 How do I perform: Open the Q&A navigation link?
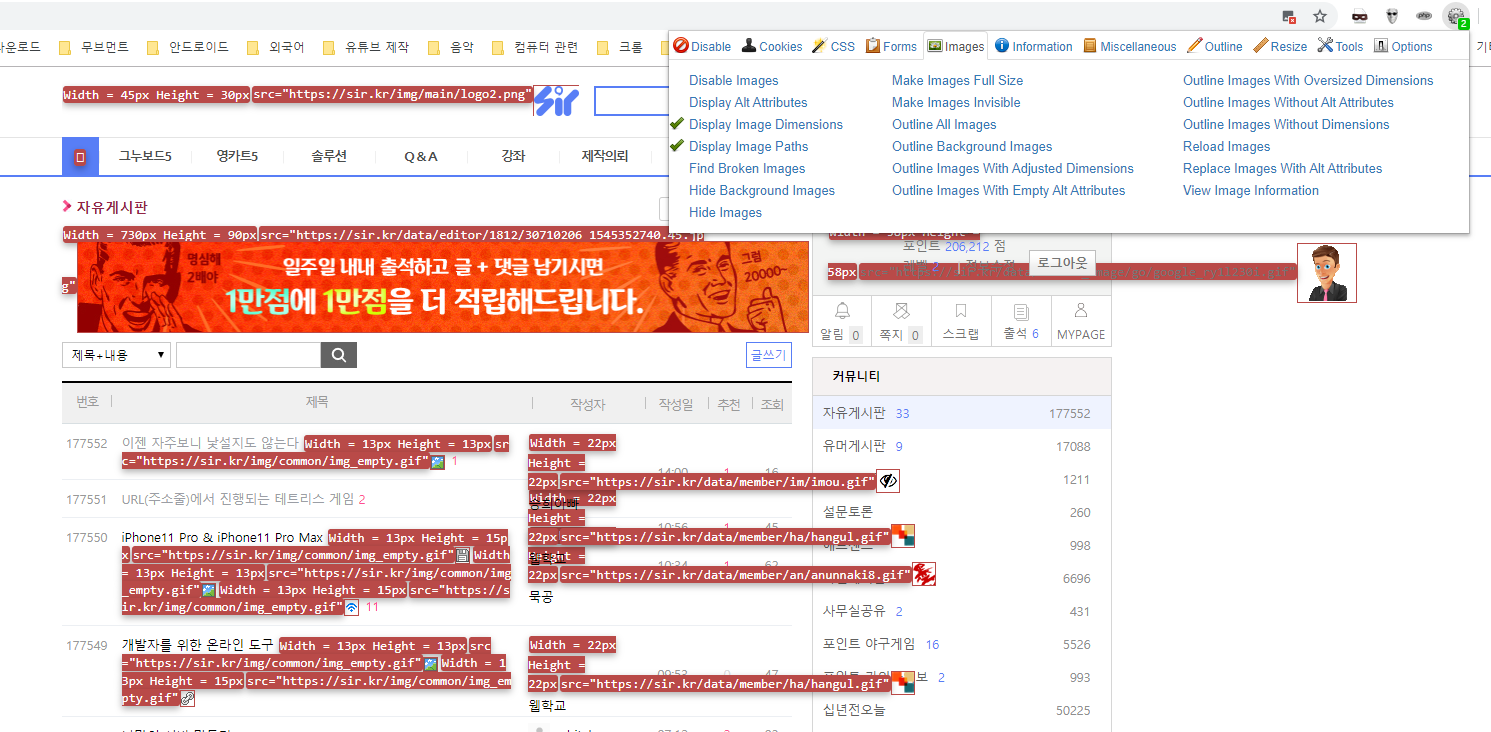421,156
